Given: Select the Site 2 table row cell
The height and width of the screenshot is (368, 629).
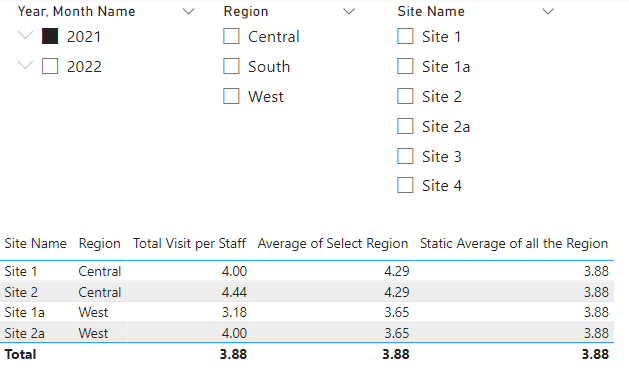Looking at the screenshot, I should coord(21,292).
